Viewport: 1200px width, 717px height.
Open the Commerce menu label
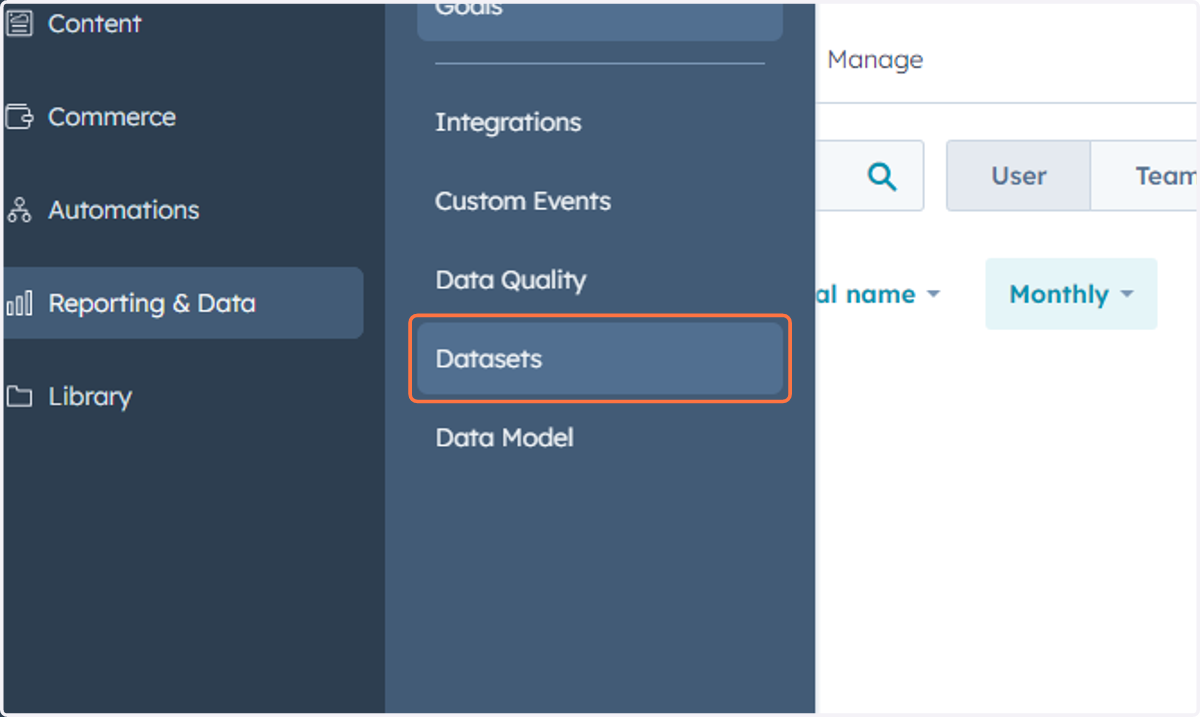pyautogui.click(x=112, y=117)
